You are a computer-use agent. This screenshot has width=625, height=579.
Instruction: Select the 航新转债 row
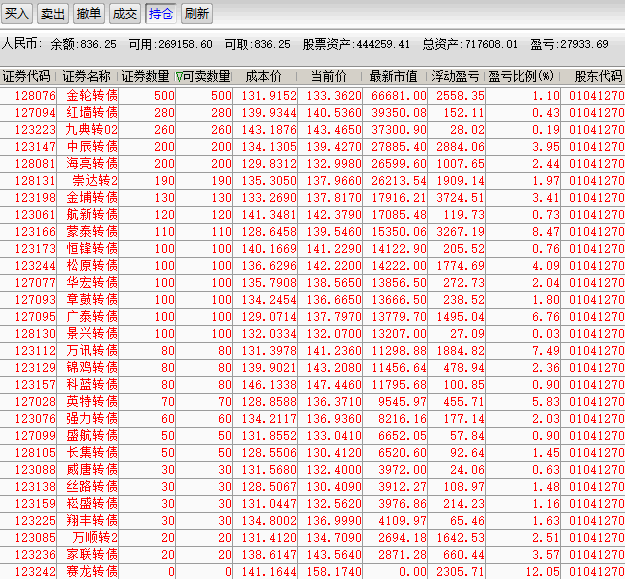(x=312, y=215)
